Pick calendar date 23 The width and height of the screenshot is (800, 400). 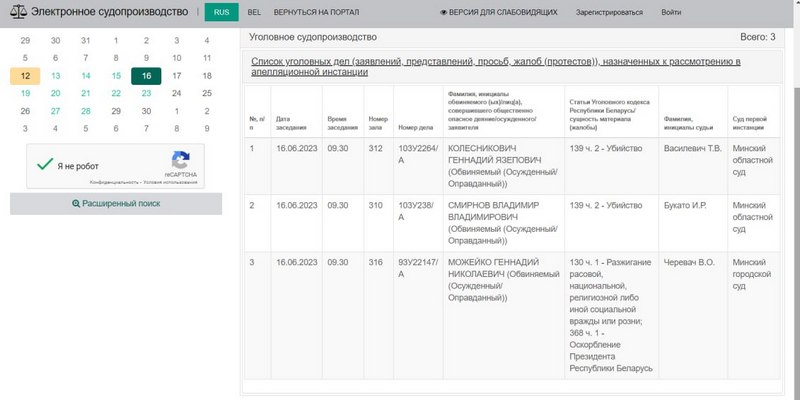click(x=146, y=93)
